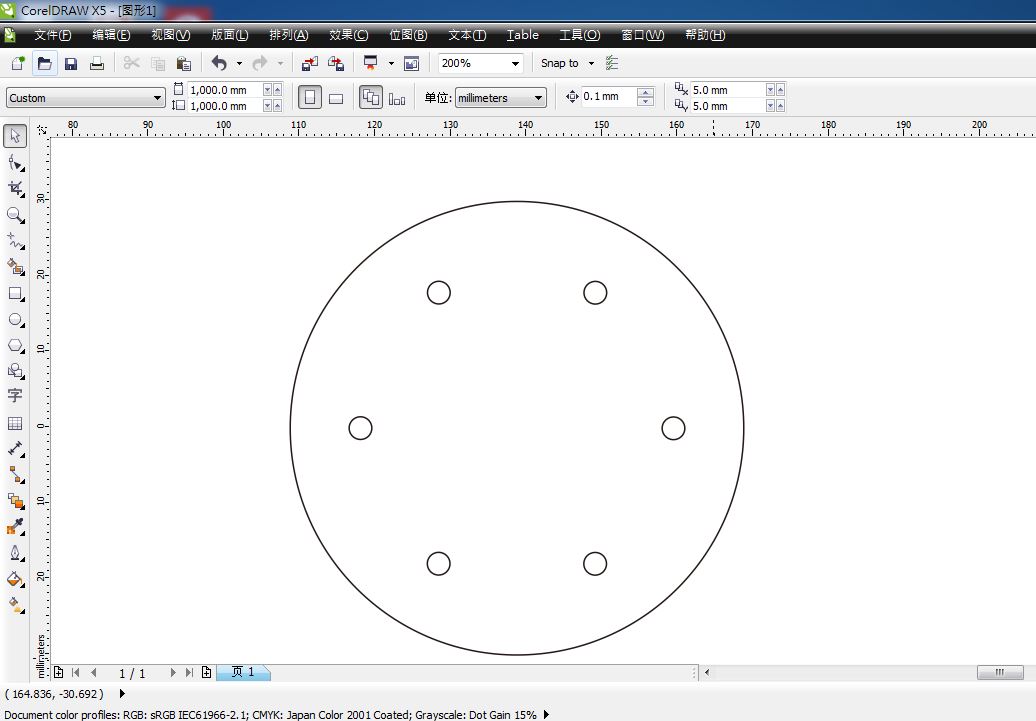Toggle the facing pages layout option
This screenshot has width=1036, height=721.
(371, 96)
